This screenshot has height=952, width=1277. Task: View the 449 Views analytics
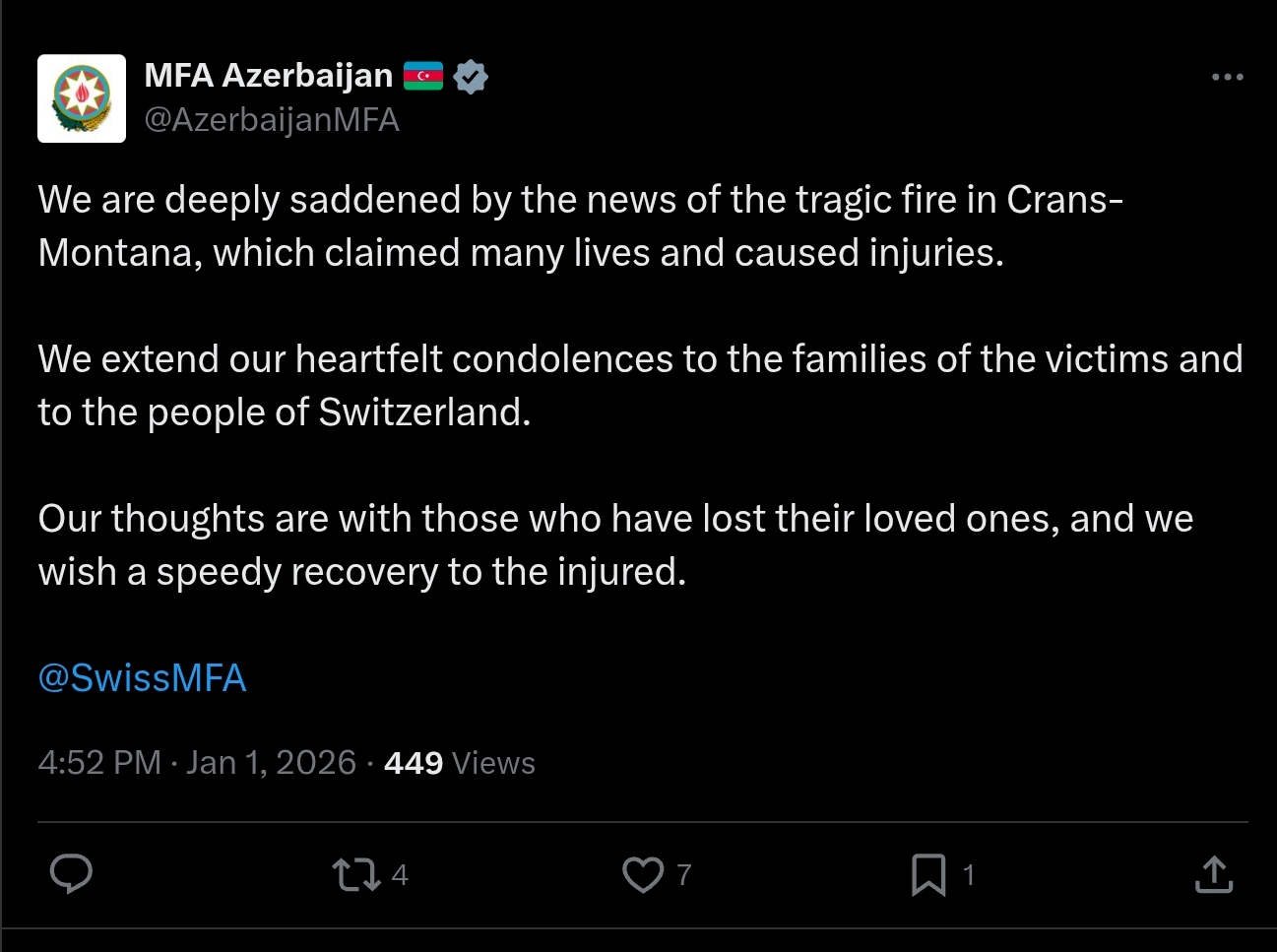459,763
